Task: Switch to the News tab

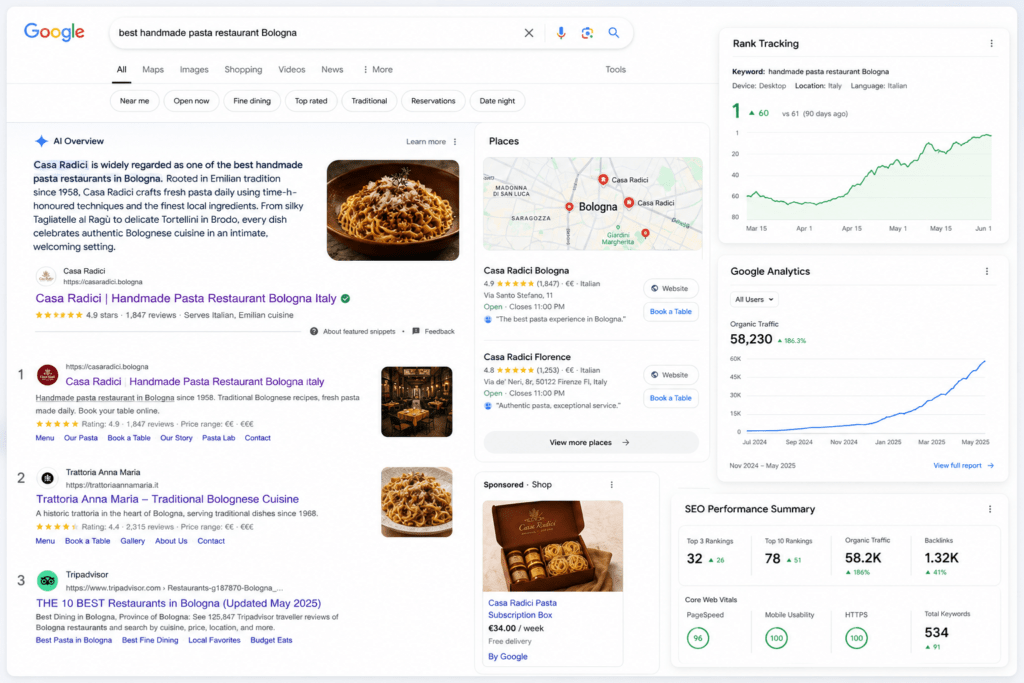Action: 332,70
